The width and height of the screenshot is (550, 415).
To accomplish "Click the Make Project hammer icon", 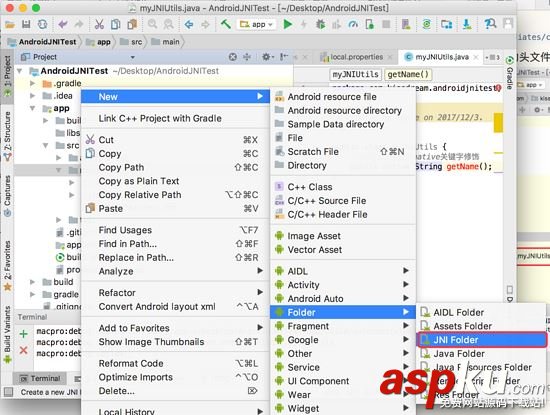I will pos(226,24).
